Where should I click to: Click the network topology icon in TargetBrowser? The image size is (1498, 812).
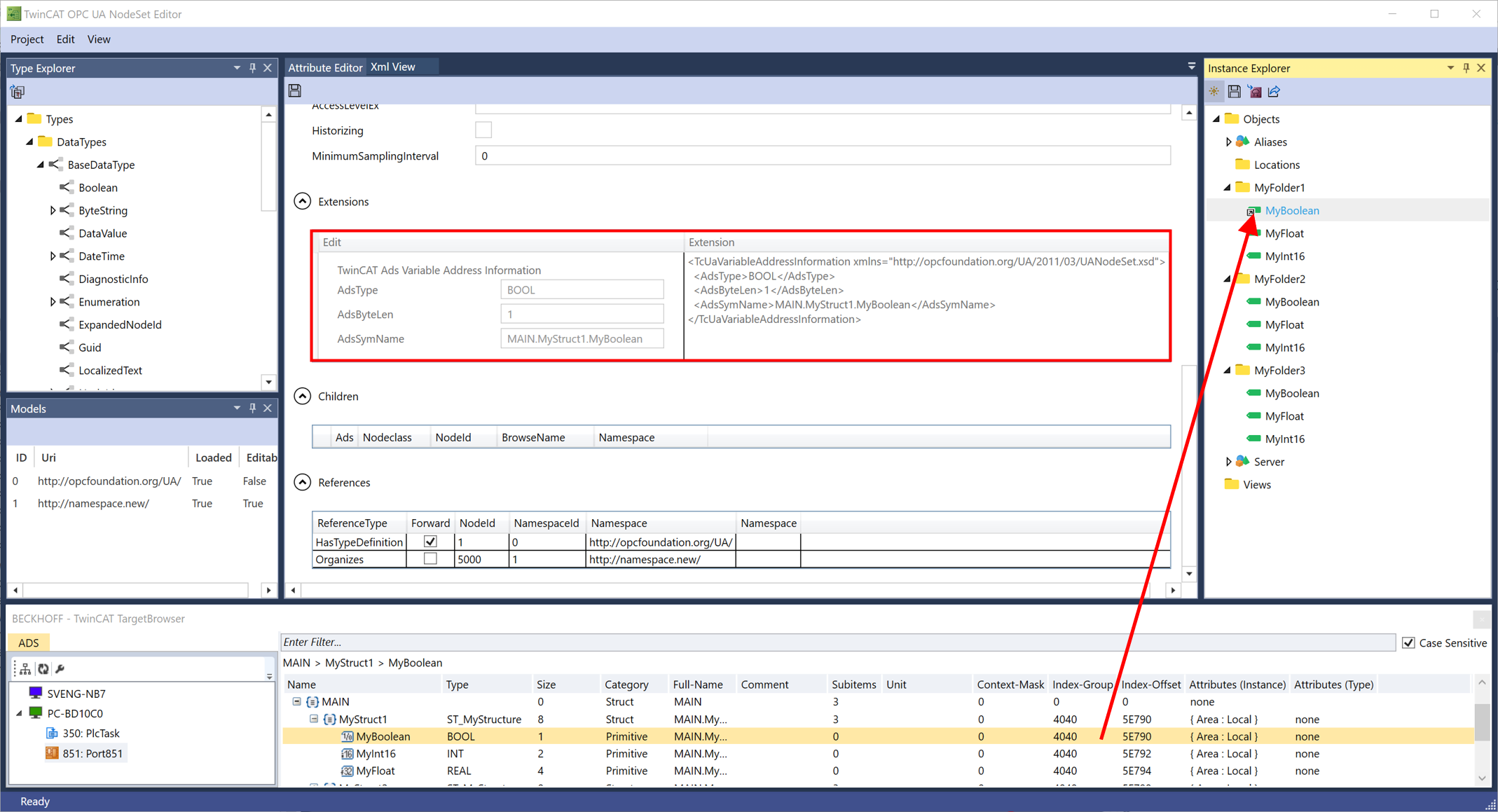[25, 669]
